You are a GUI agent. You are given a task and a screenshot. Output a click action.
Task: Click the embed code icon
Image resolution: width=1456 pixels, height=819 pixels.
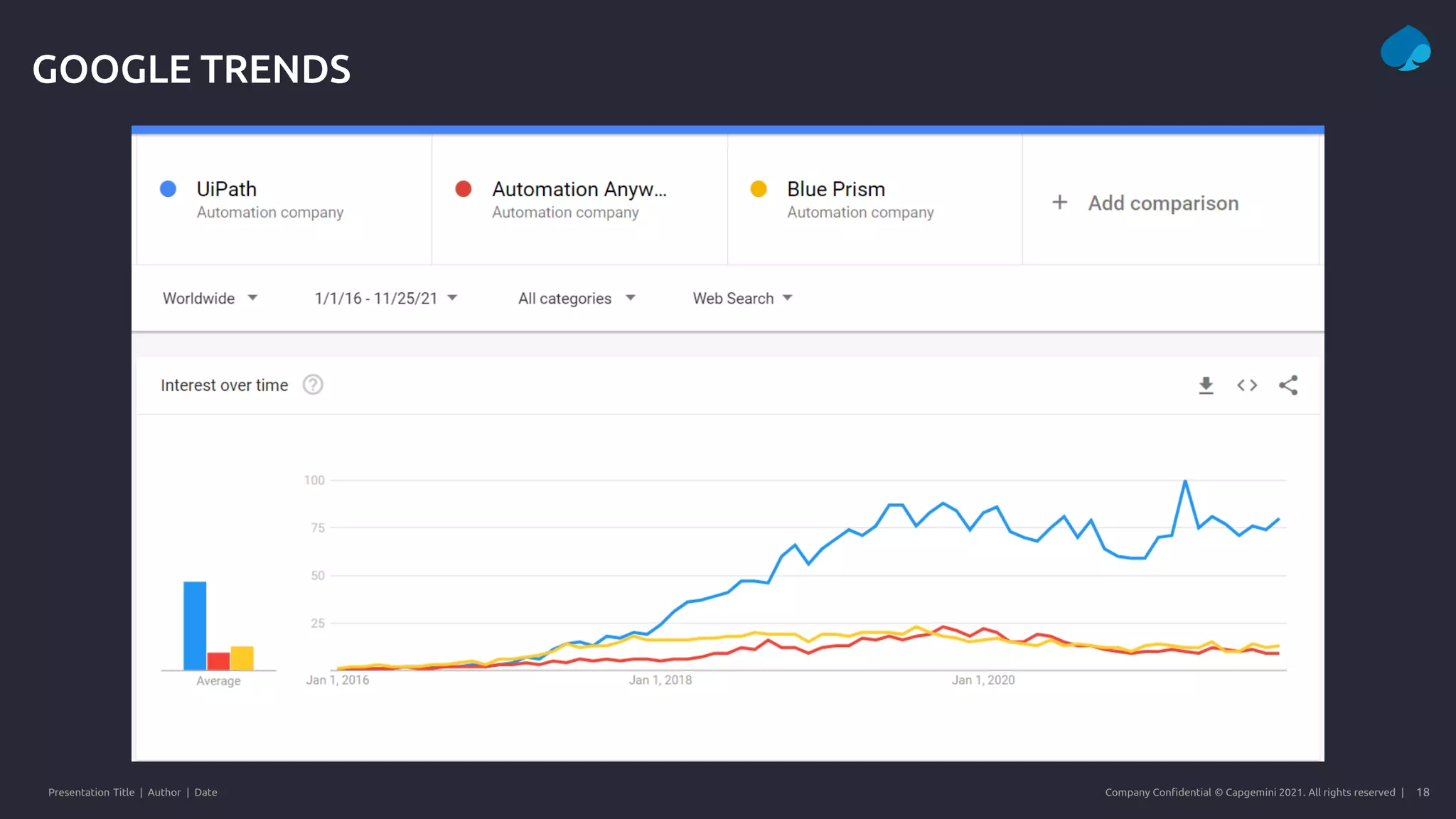(x=1247, y=385)
